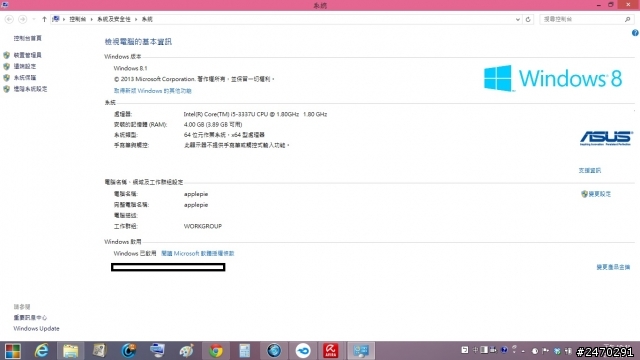The image size is (640, 360).
Task: Select the active System control panel taskbar icon
Action: (361, 351)
